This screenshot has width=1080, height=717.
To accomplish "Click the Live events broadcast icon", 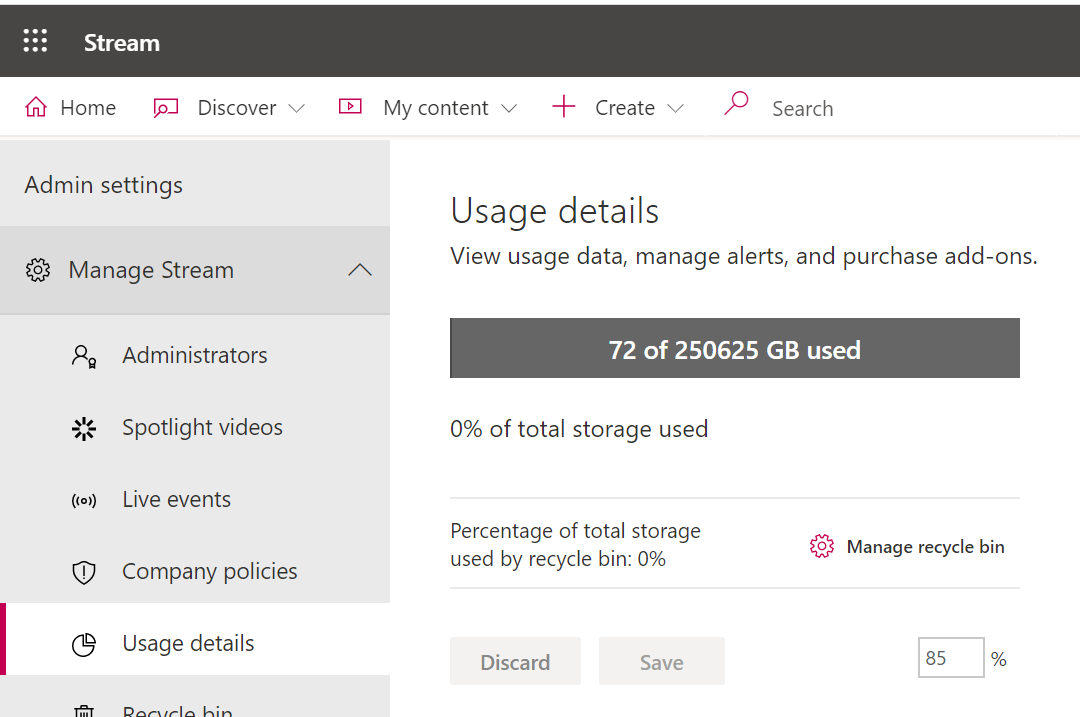I will pos(83,499).
